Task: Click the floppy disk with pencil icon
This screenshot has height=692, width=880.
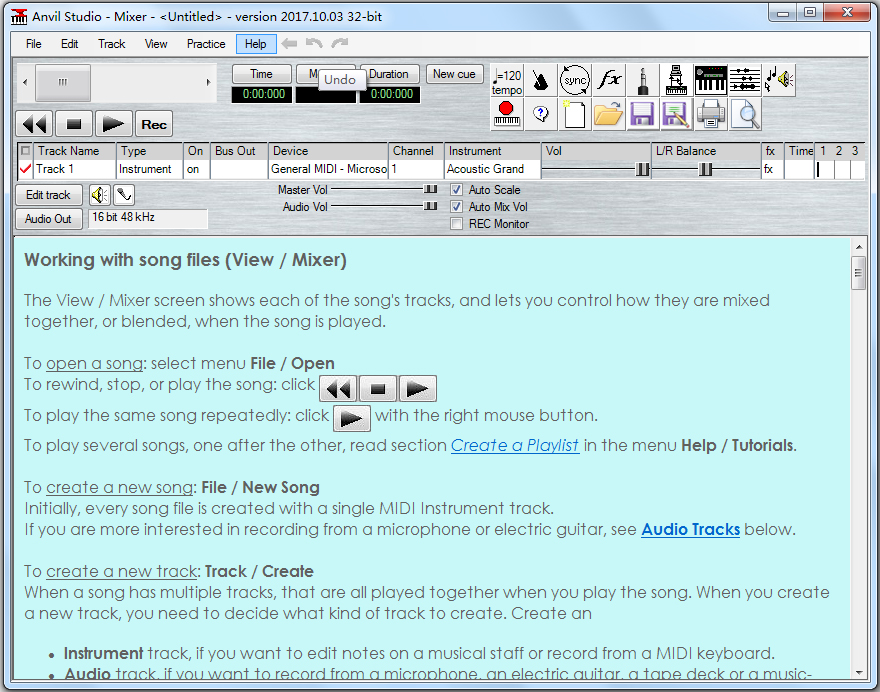Action: [x=676, y=114]
